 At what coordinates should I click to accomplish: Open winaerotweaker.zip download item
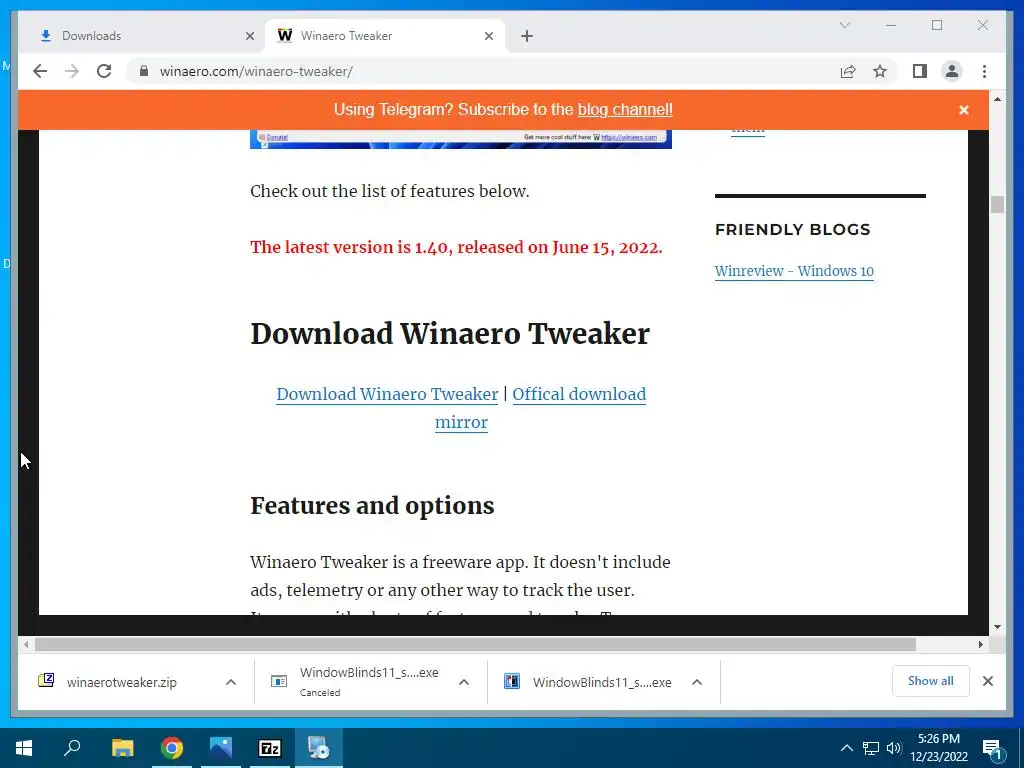tap(121, 682)
